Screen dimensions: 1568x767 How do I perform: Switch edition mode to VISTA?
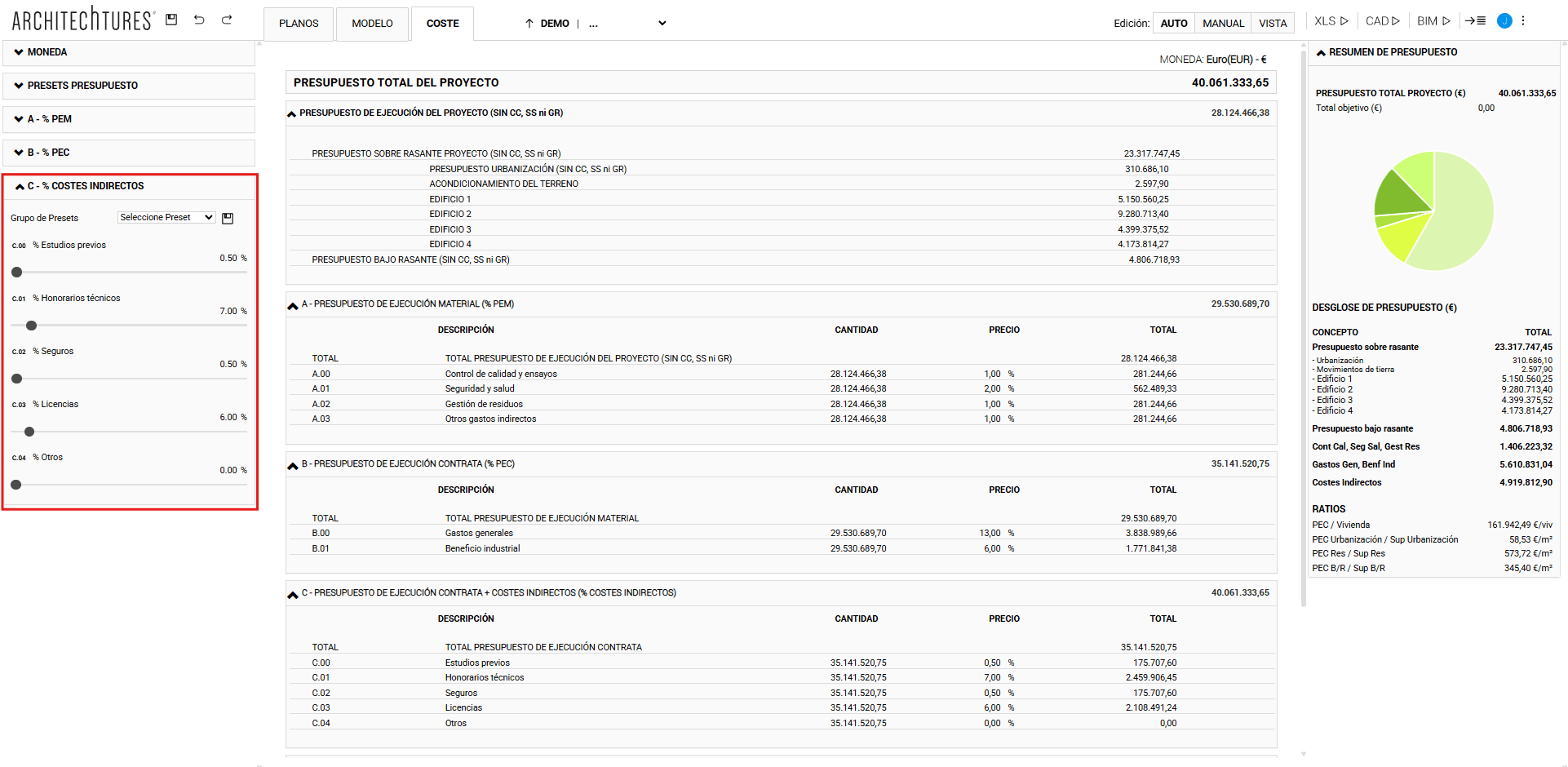point(1272,24)
